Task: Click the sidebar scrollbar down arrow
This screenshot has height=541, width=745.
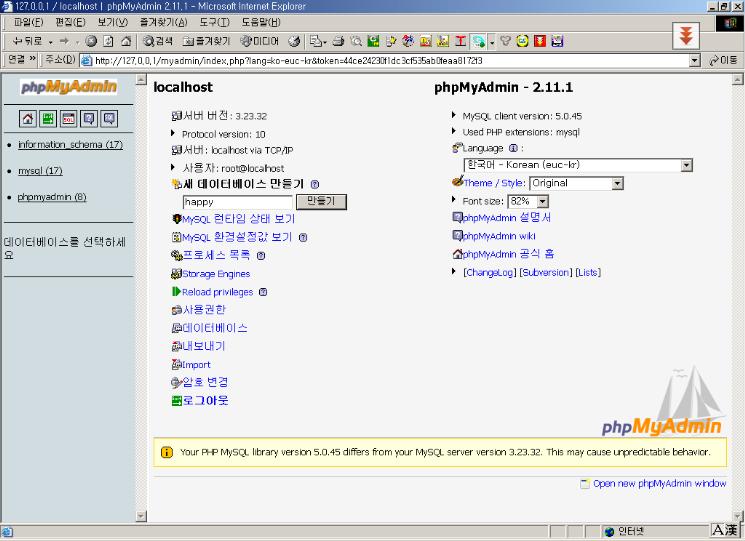Action: click(x=141, y=515)
